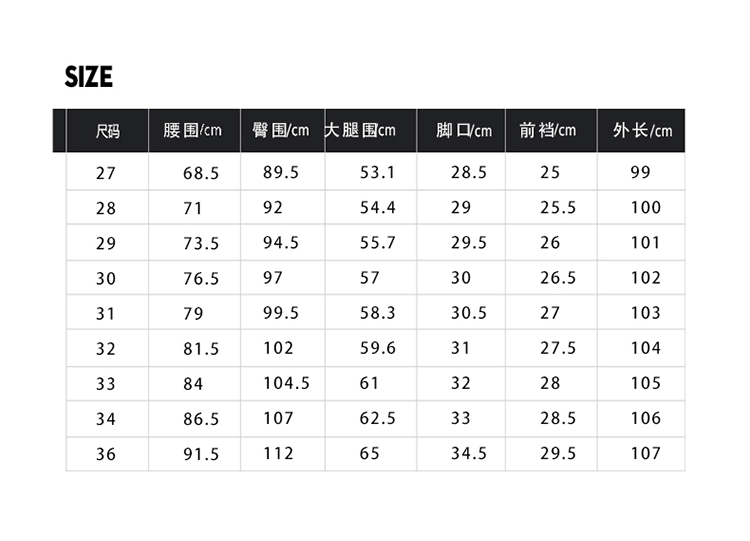The width and height of the screenshot is (750, 541).
Task: Click the 34.5 leg opening value
Action: coord(468,453)
